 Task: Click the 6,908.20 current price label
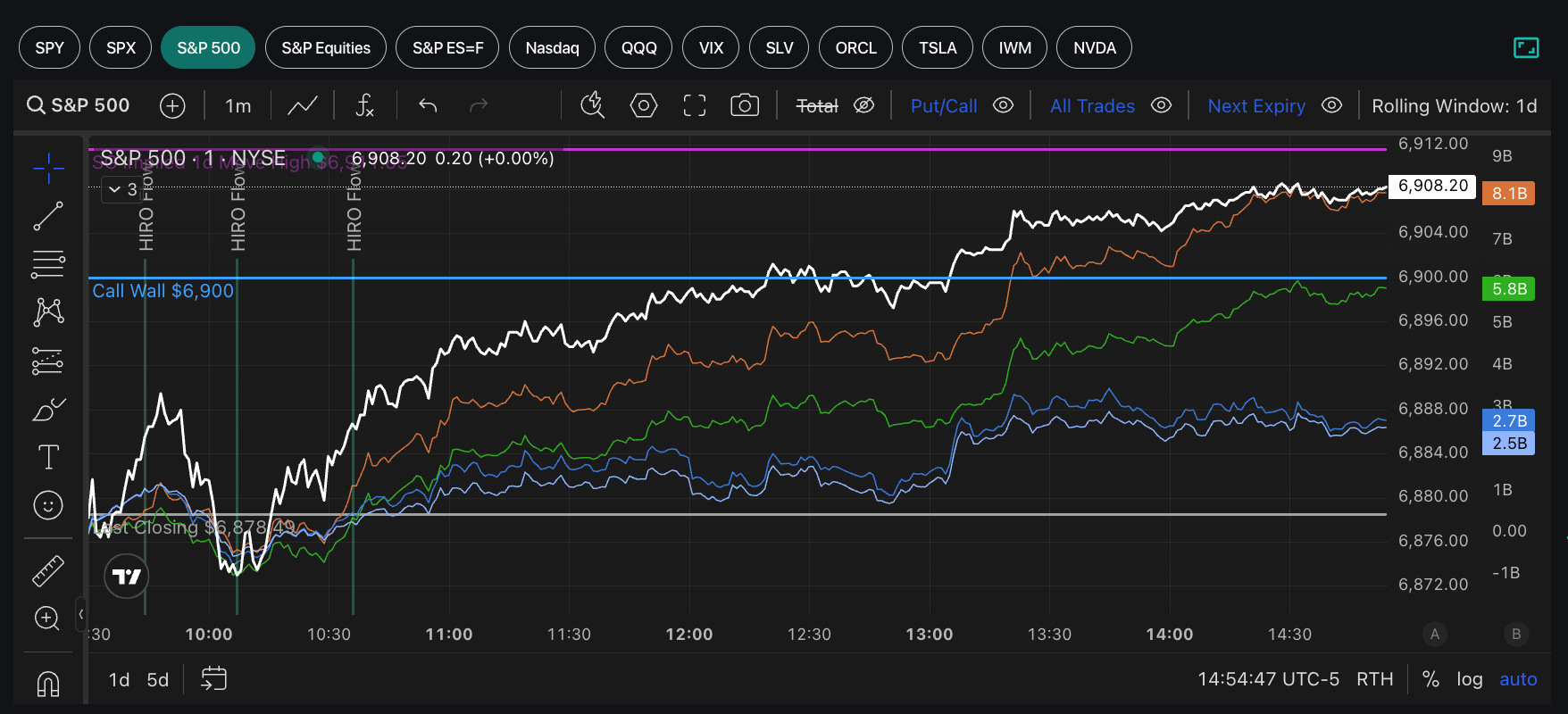1432,186
